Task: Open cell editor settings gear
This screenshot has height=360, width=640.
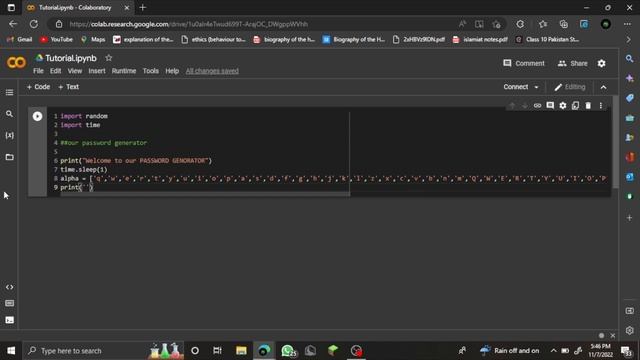Action: [563, 106]
